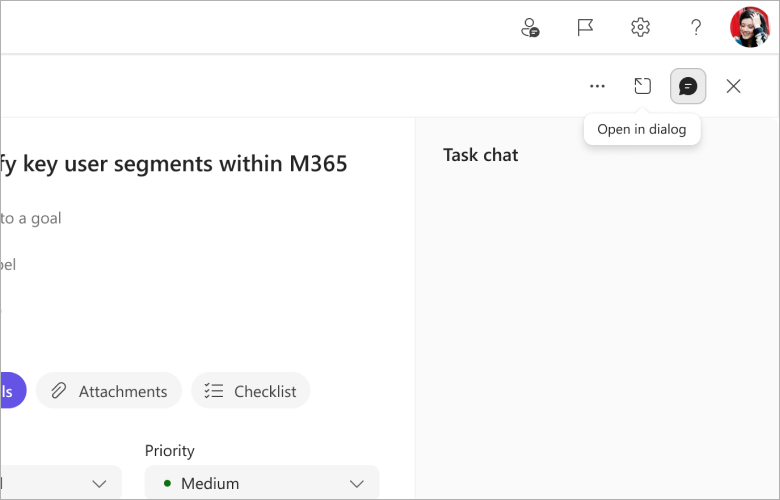Open the more options ellipsis menu
Screen dimensions: 780x500
pyautogui.click(x=597, y=86)
